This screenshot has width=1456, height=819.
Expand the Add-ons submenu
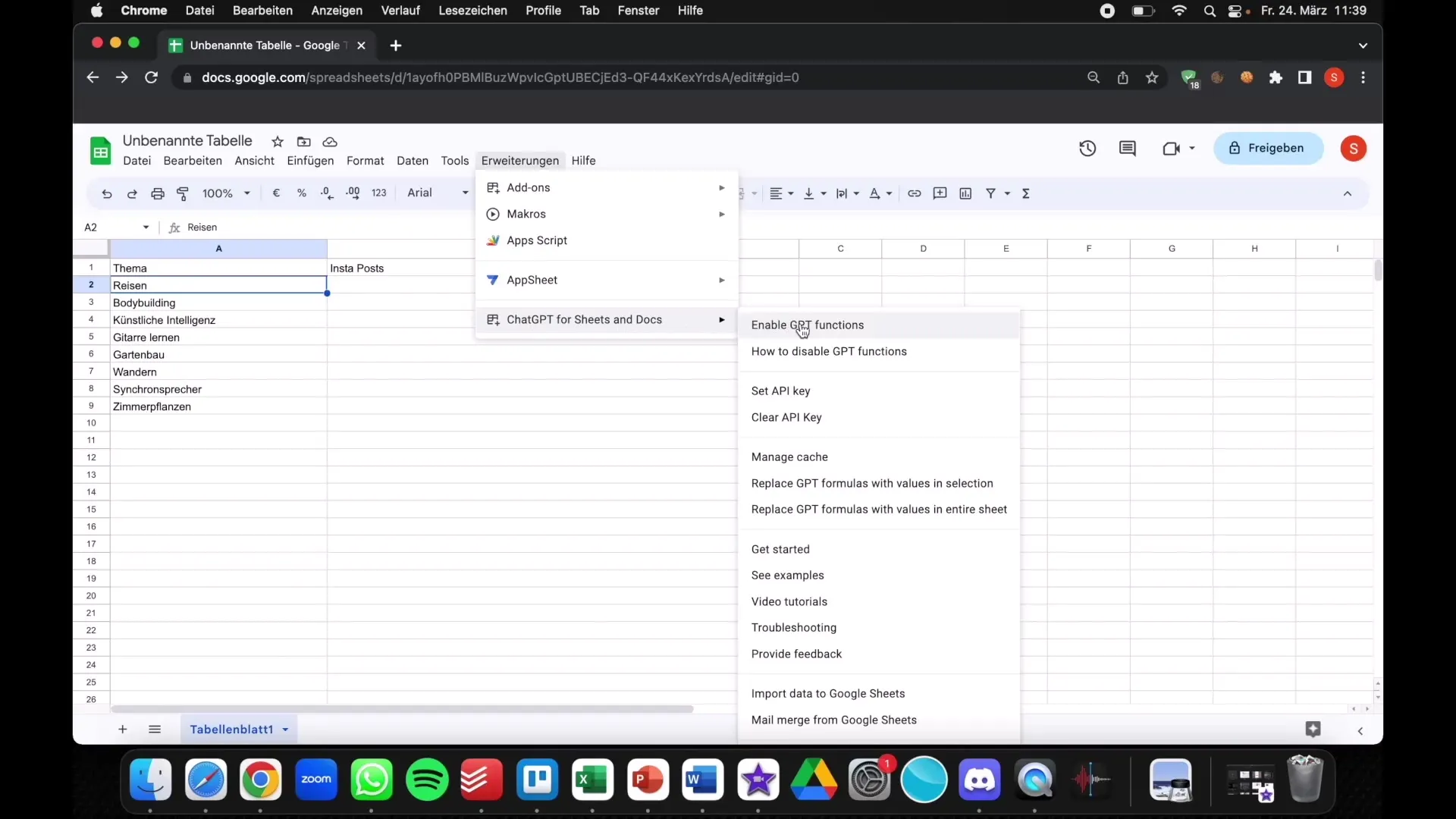pyautogui.click(x=607, y=188)
